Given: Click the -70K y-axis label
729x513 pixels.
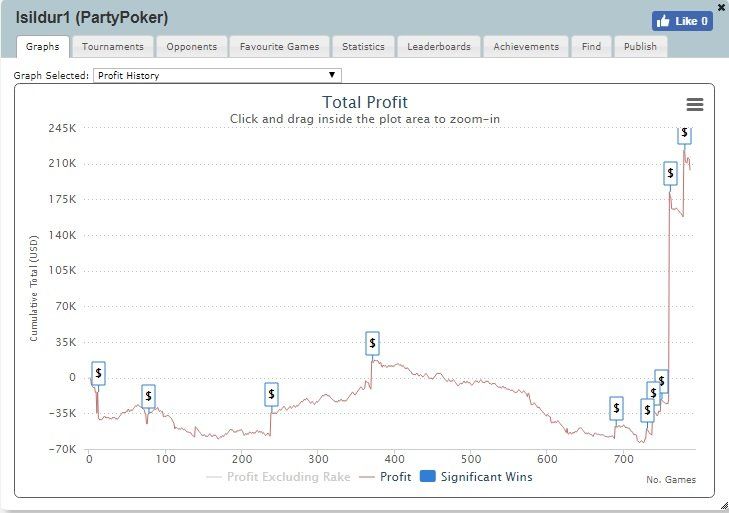Looking at the screenshot, I should coord(62,449).
